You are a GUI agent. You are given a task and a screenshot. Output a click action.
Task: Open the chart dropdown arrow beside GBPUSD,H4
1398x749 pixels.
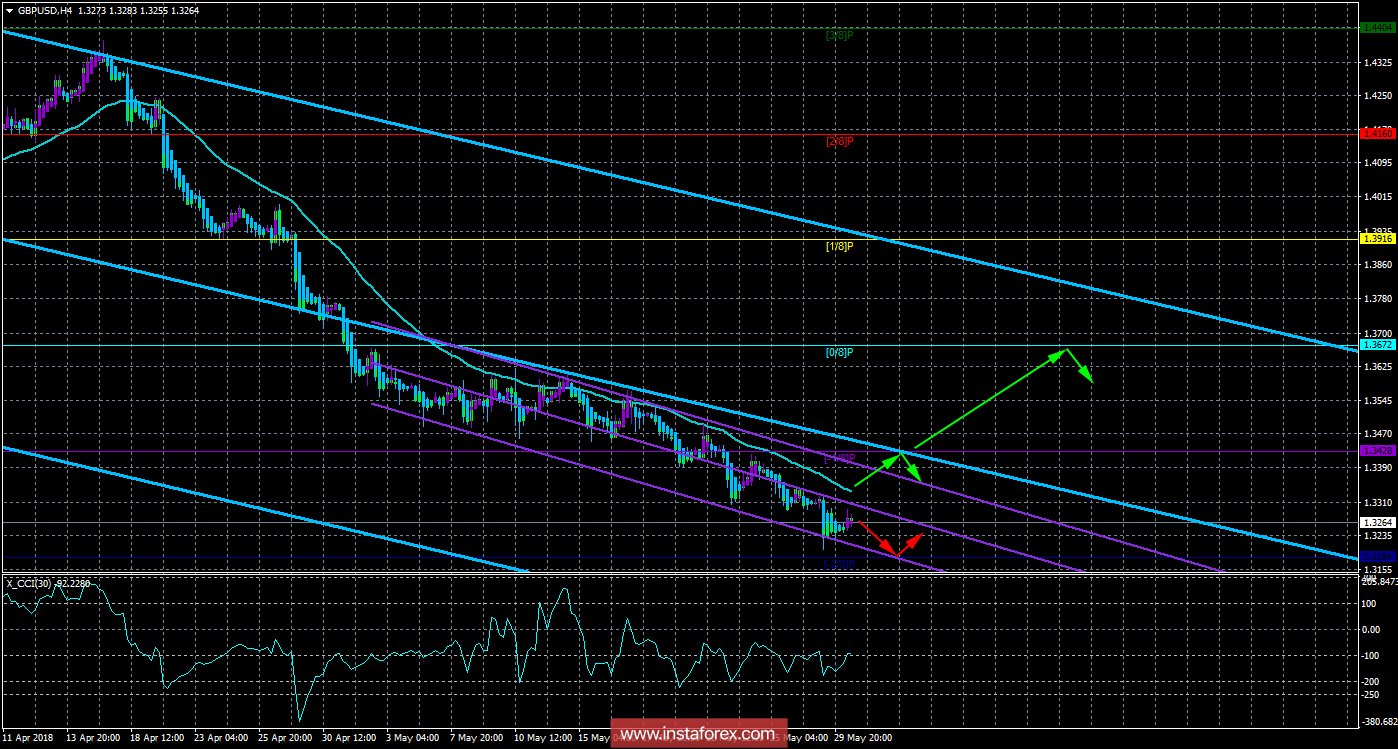point(9,11)
